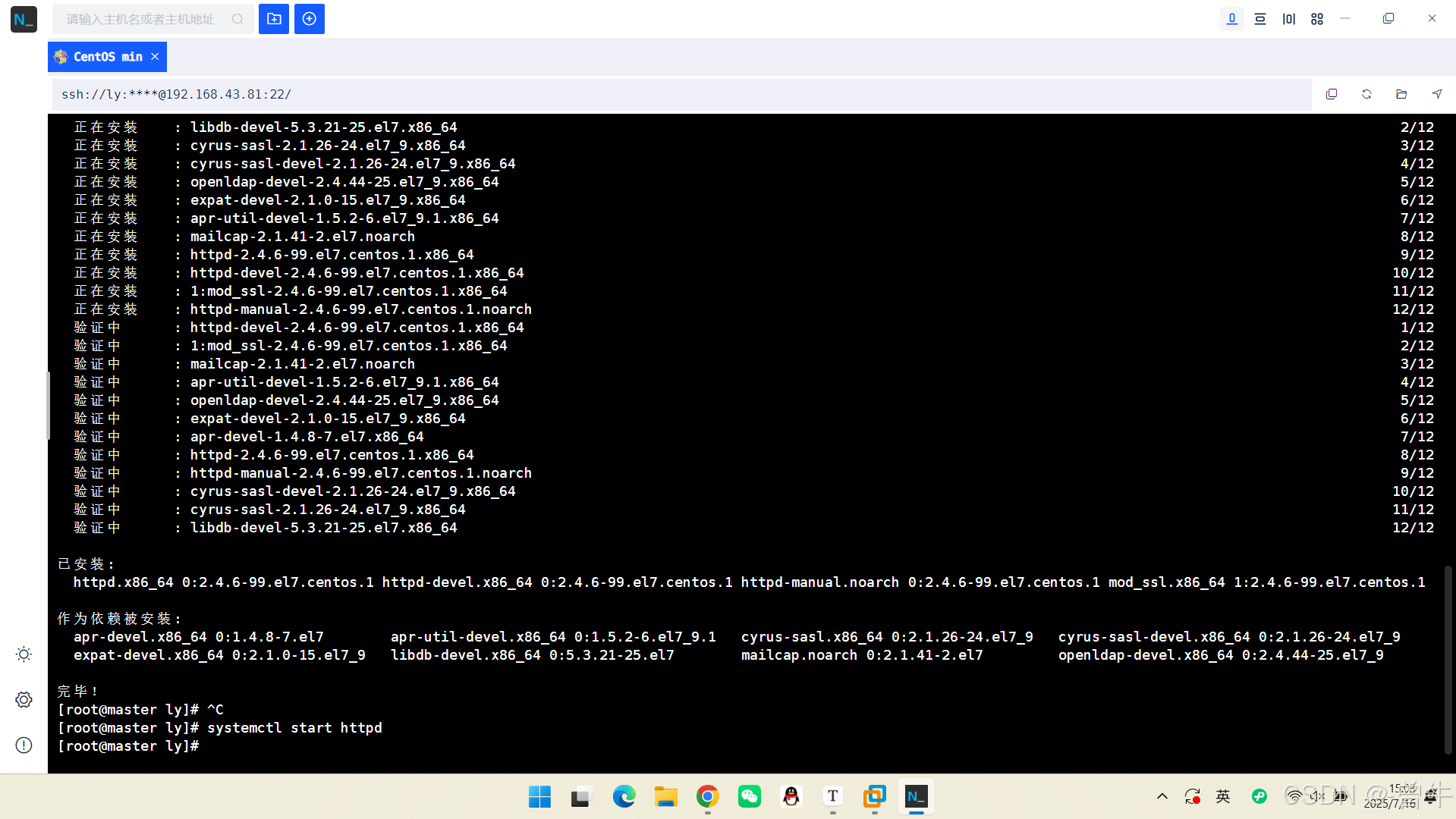Screen dimensions: 1456x819
Task: Open VMware Workstation from taskbar
Action: click(x=875, y=796)
